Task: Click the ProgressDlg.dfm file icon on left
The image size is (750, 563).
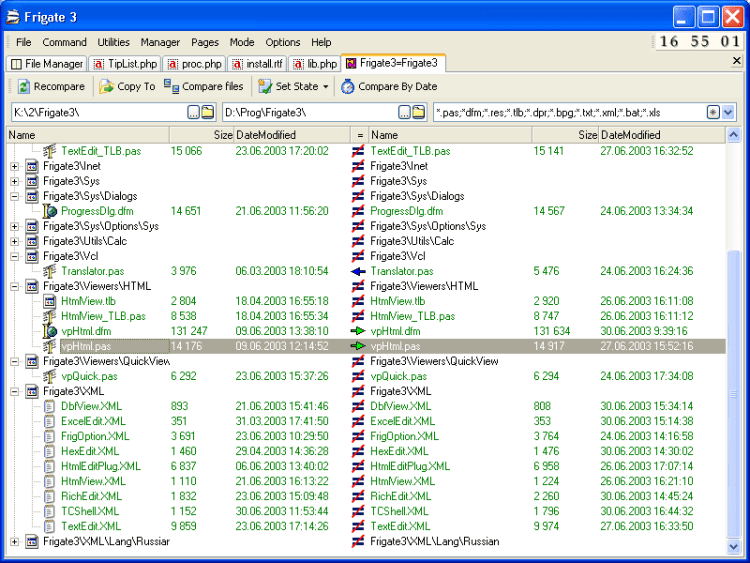Action: pyautogui.click(x=50, y=211)
